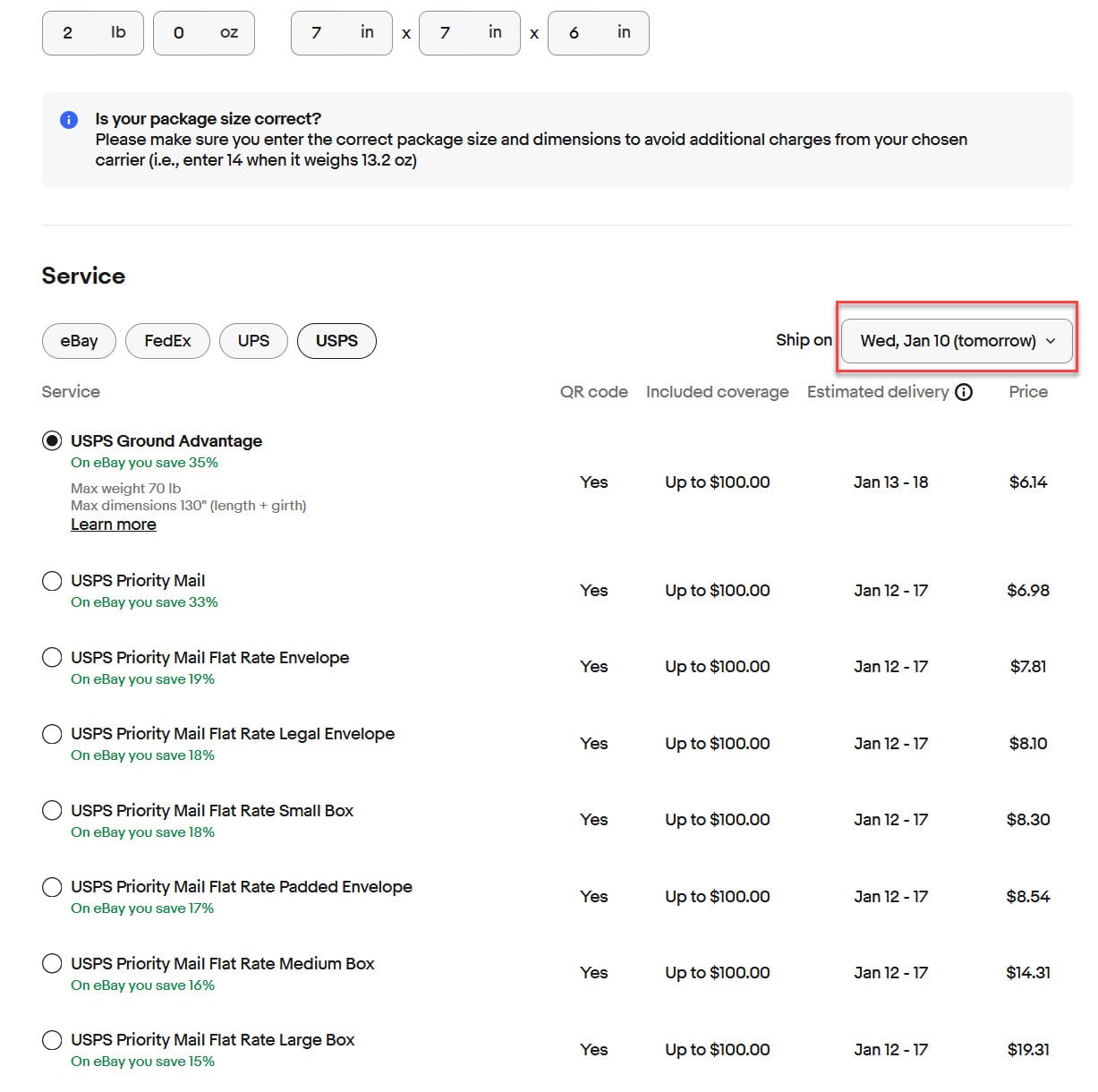Screen dimensions: 1098x1092
Task: Click 'On eBay you save 35%' text
Action: coord(145,463)
